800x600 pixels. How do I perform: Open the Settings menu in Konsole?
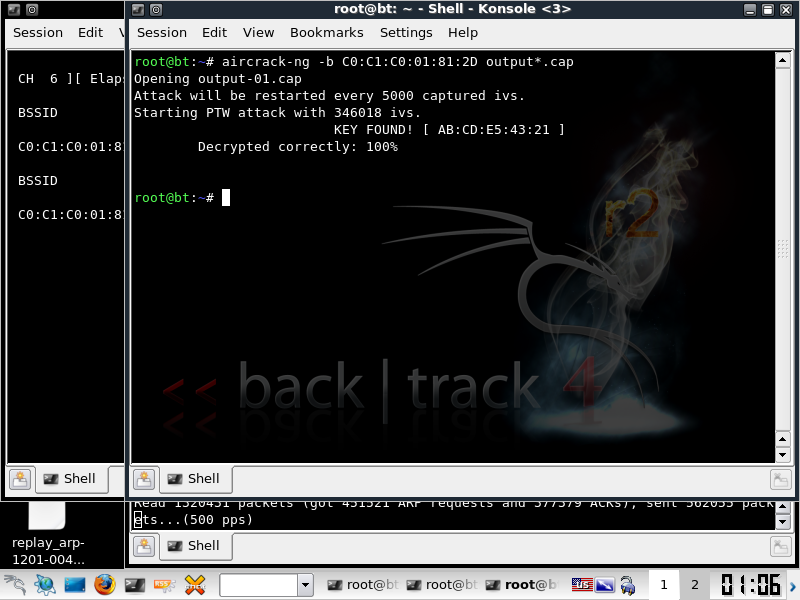pyautogui.click(x=406, y=32)
